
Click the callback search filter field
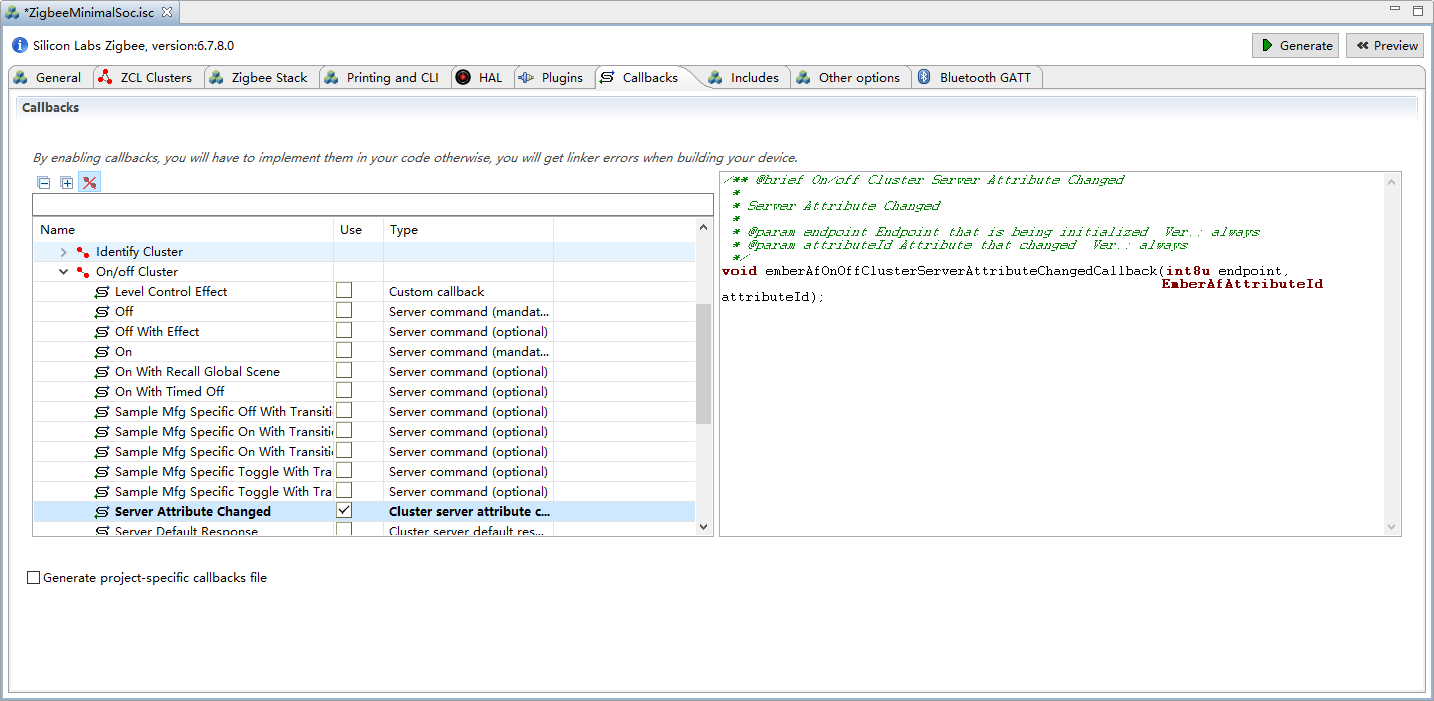[373, 205]
